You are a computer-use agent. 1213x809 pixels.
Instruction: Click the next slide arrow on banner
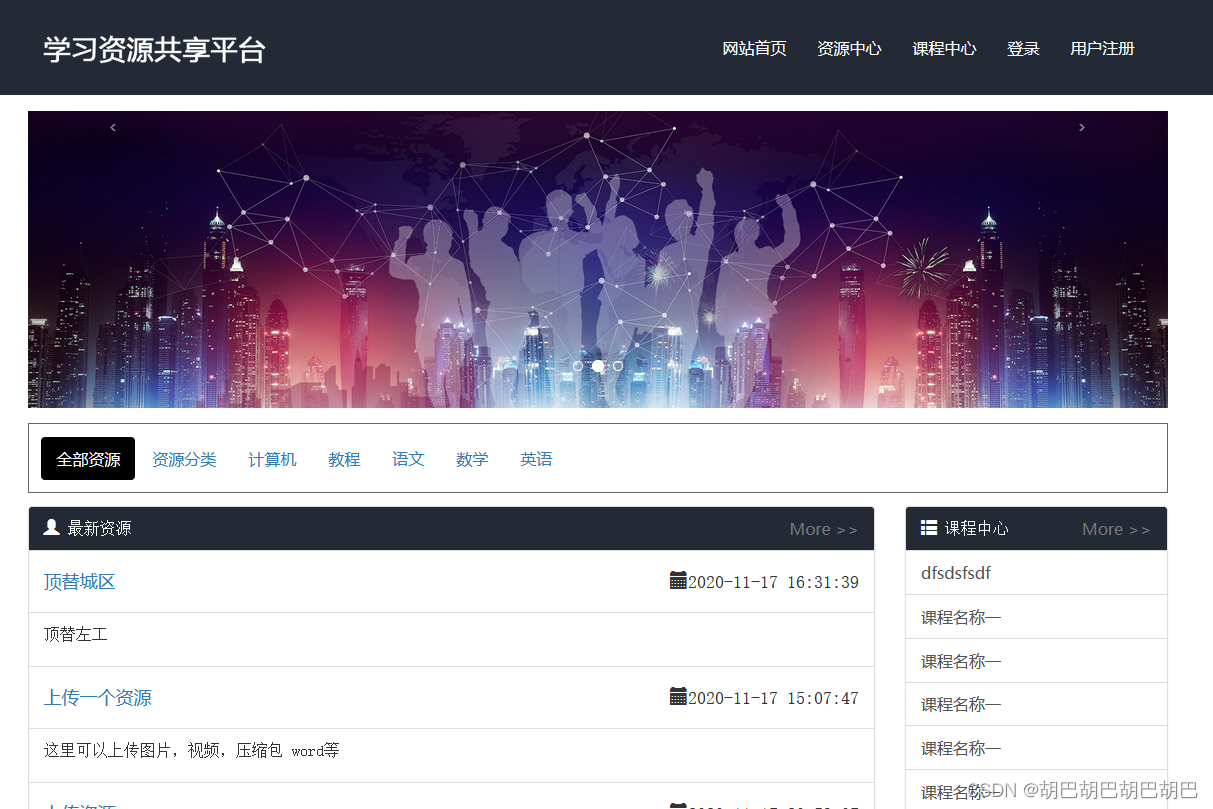(x=1082, y=127)
